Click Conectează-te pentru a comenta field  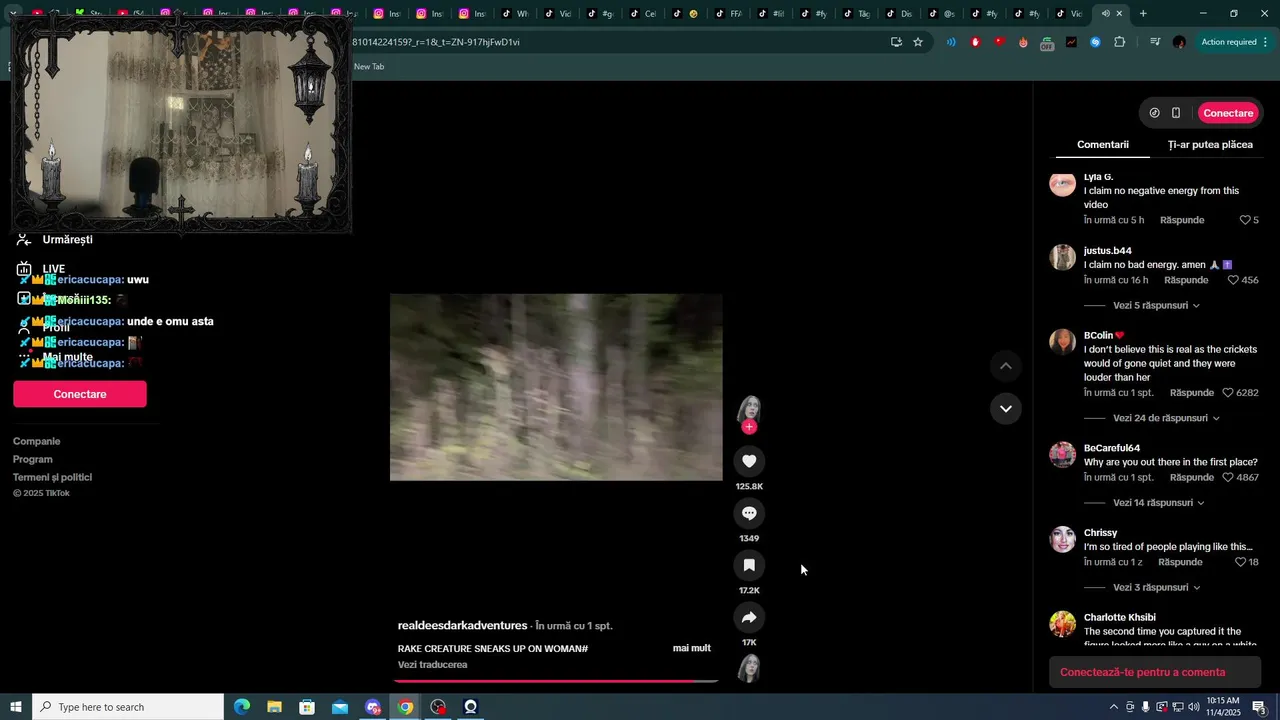tap(1155, 672)
